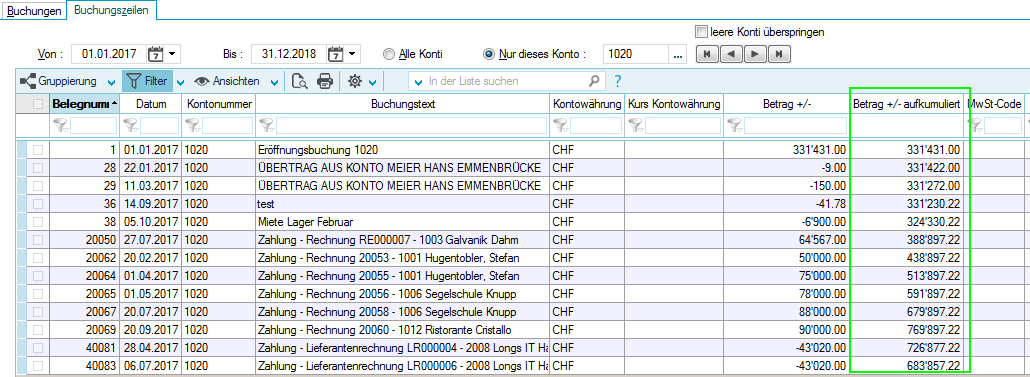Open Kurs Kontowährung column filter icon
Screen dimensions: 1030x377
click(x=636, y=124)
